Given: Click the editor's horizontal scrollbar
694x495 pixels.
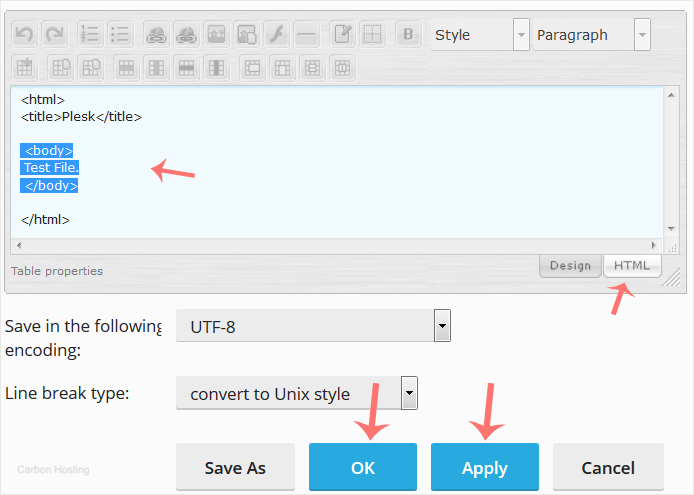Looking at the screenshot, I should [x=335, y=246].
